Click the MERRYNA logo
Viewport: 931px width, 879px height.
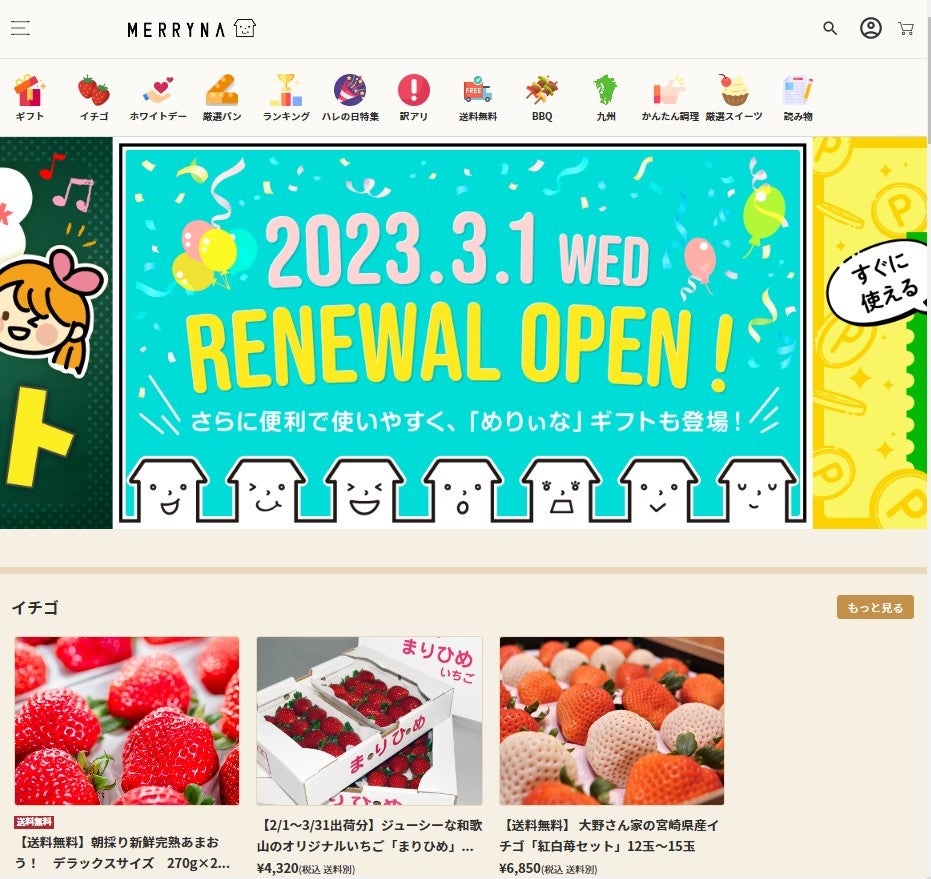191,29
